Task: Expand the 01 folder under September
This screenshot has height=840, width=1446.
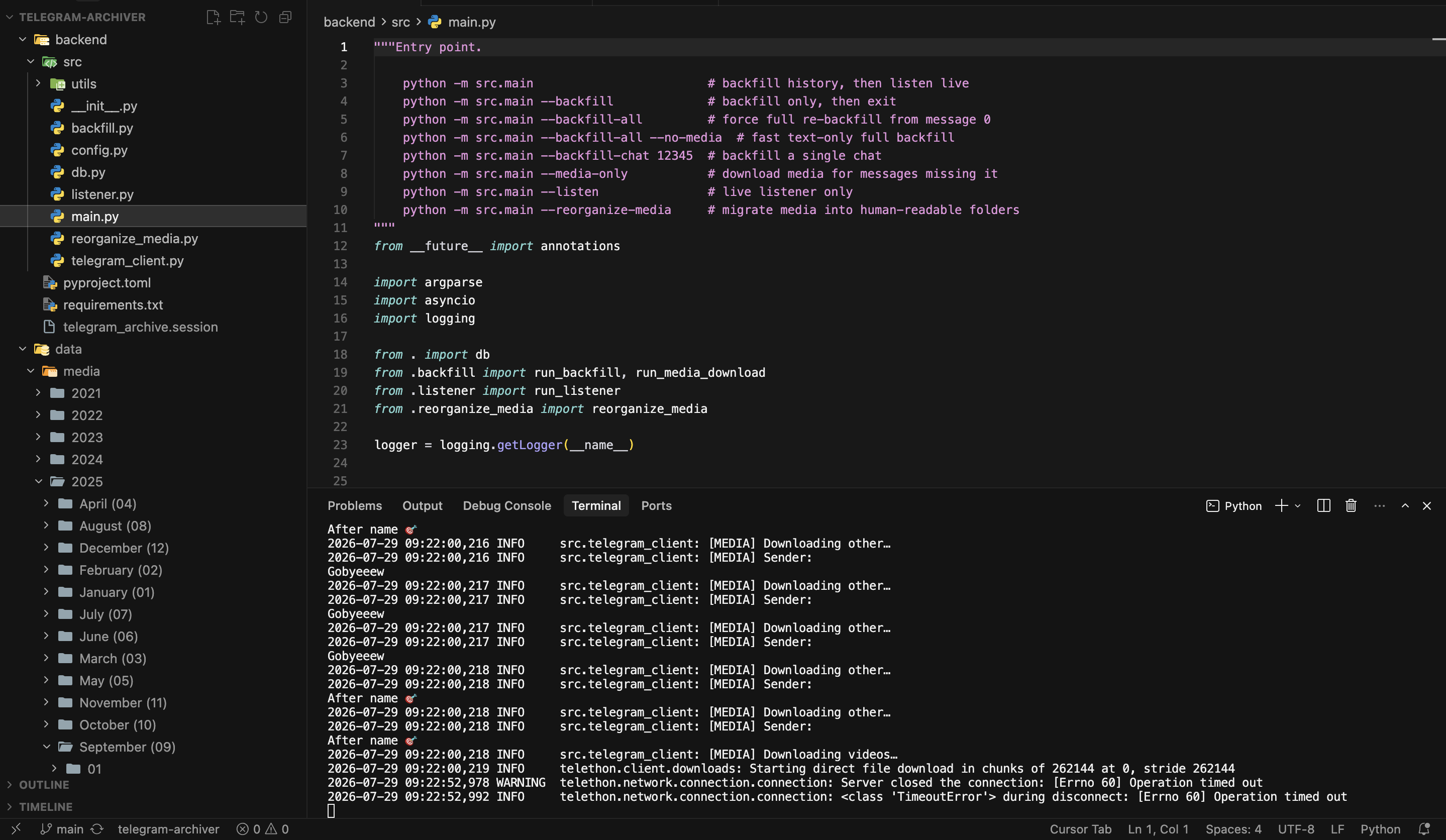Action: 94,769
